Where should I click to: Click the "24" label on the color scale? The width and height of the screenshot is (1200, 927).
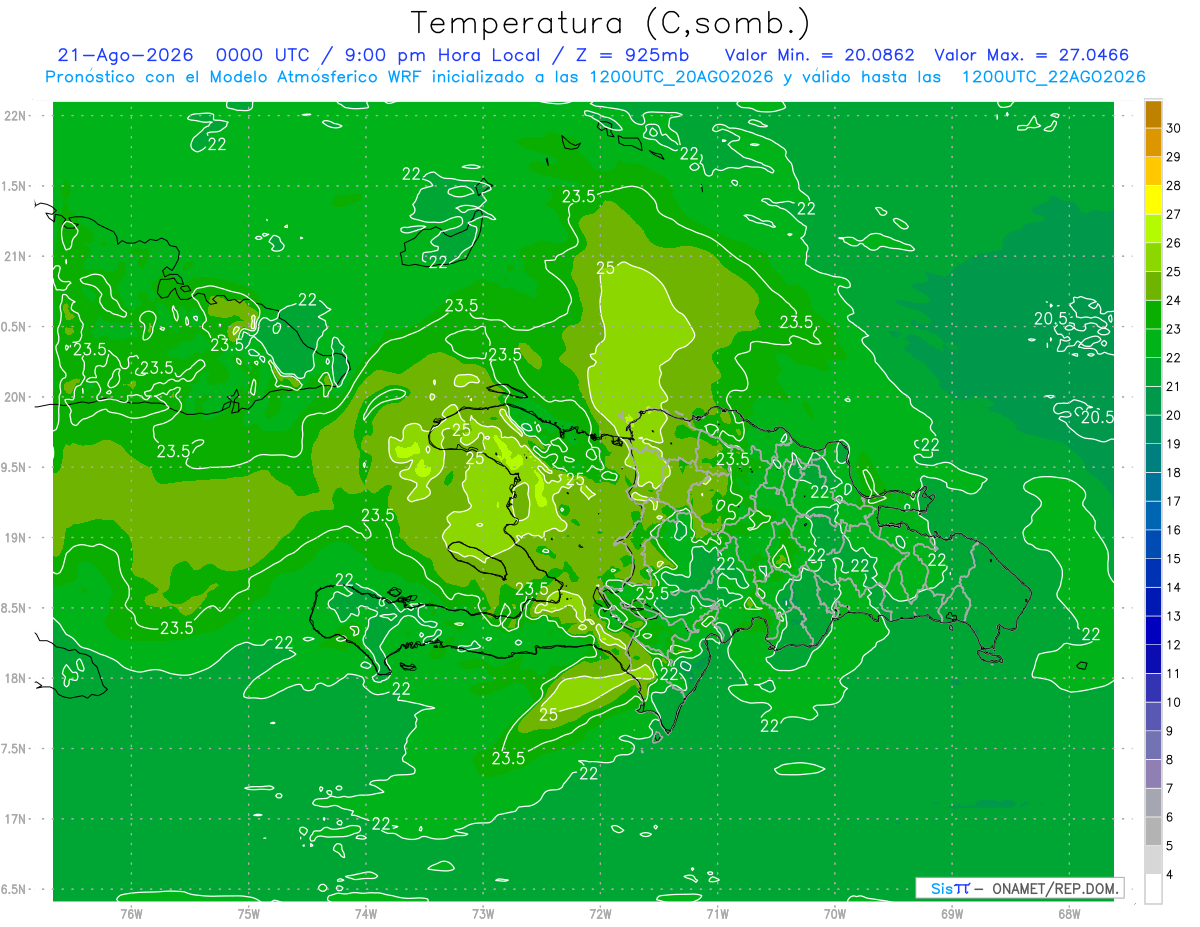(x=1174, y=300)
